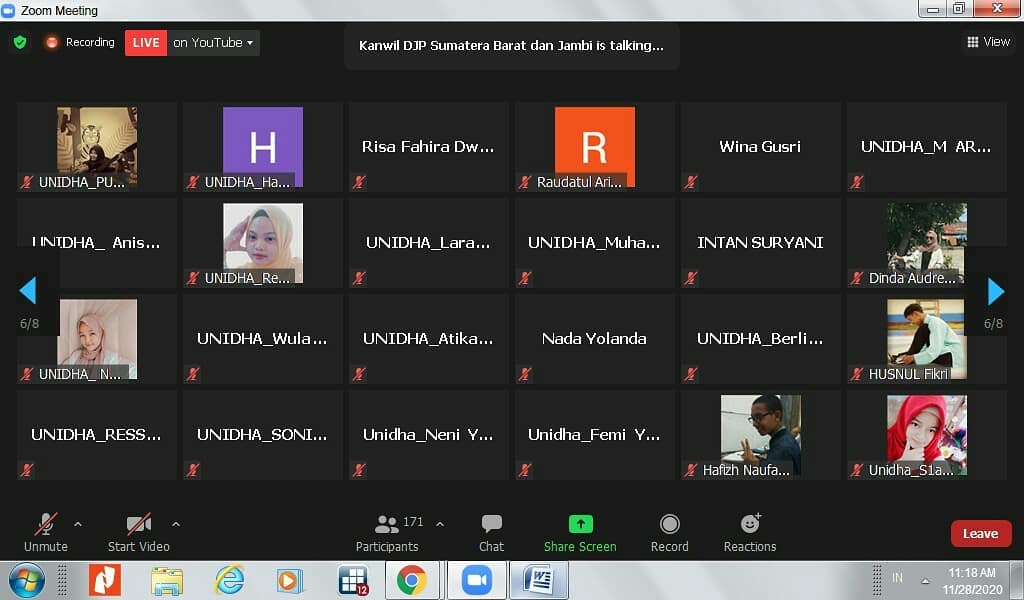Select UNIDHA_ Anis... participant tile

click(97, 243)
